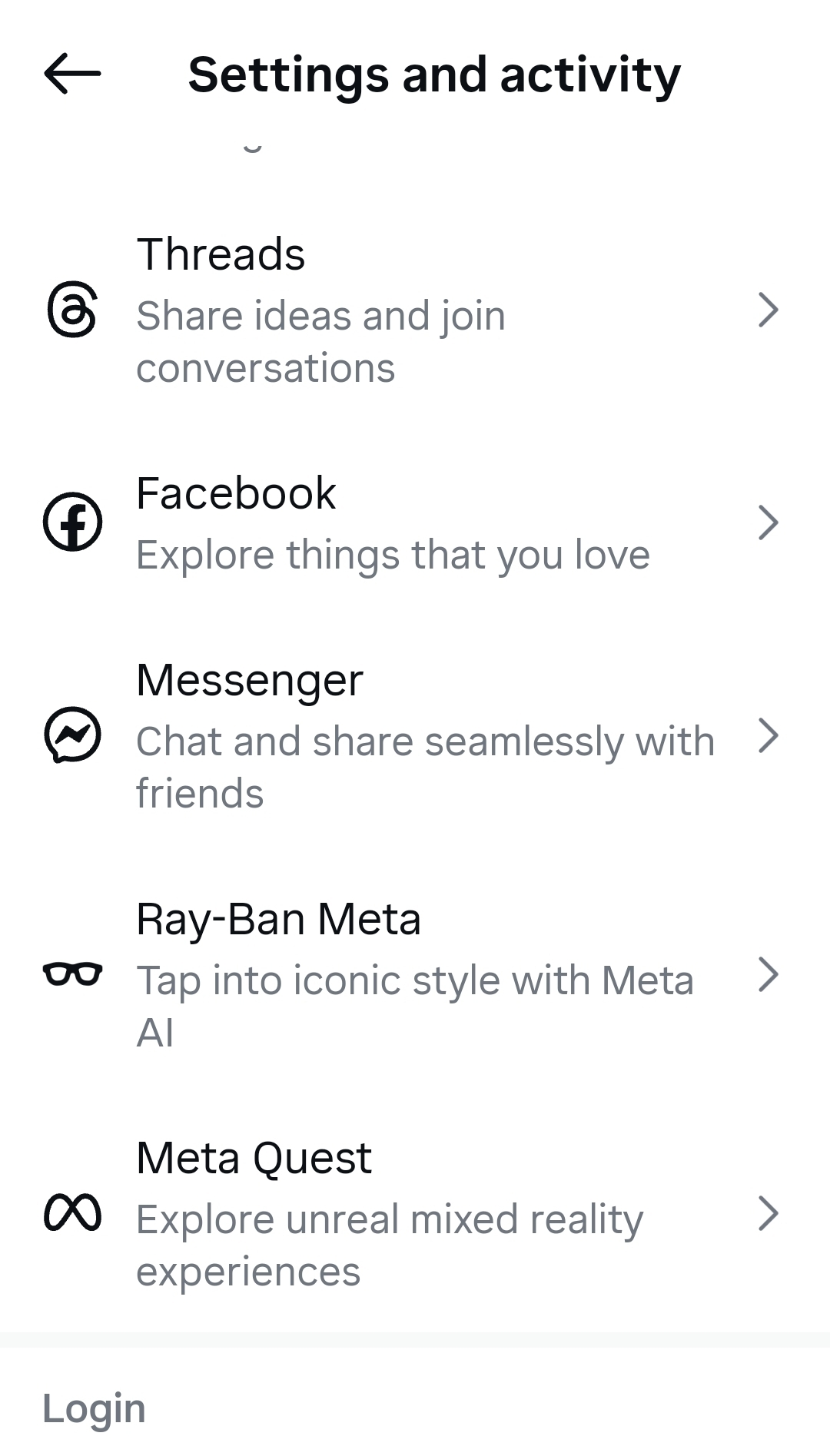Open the Facebook menu entry
The image size is (830, 1456).
click(236, 493)
